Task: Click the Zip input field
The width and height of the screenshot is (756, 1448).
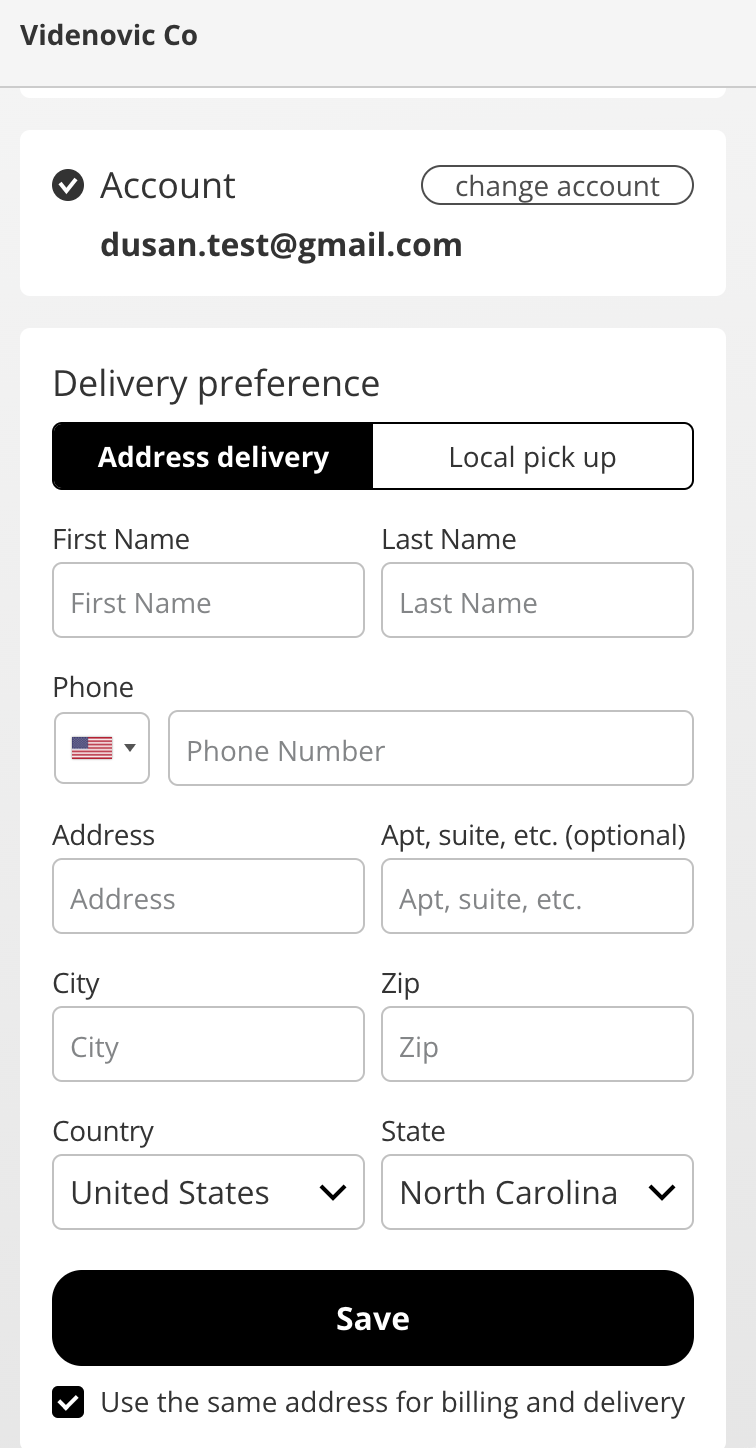Action: (x=537, y=1044)
